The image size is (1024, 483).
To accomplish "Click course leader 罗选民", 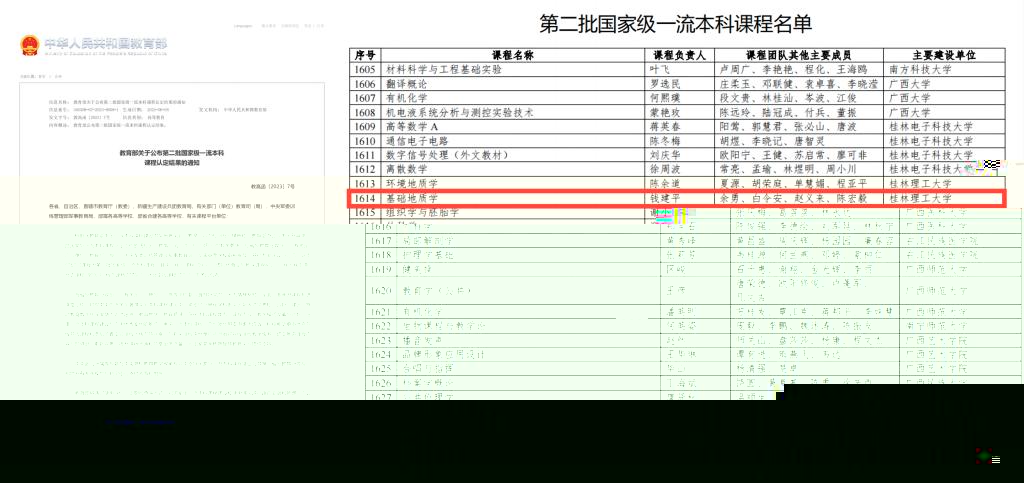I will [x=665, y=84].
